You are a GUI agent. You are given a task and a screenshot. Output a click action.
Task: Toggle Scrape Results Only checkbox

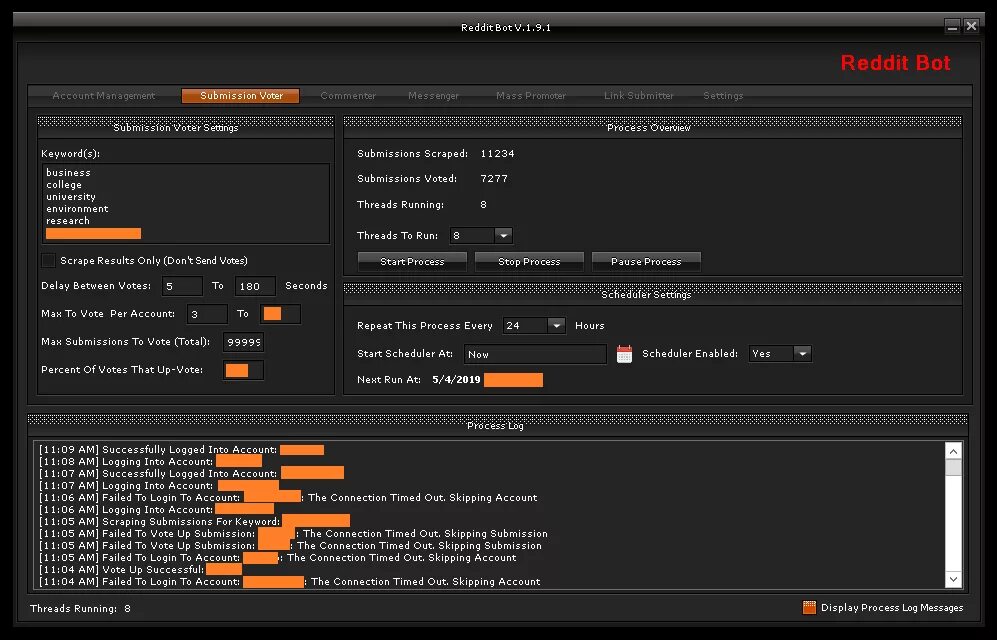[48, 261]
